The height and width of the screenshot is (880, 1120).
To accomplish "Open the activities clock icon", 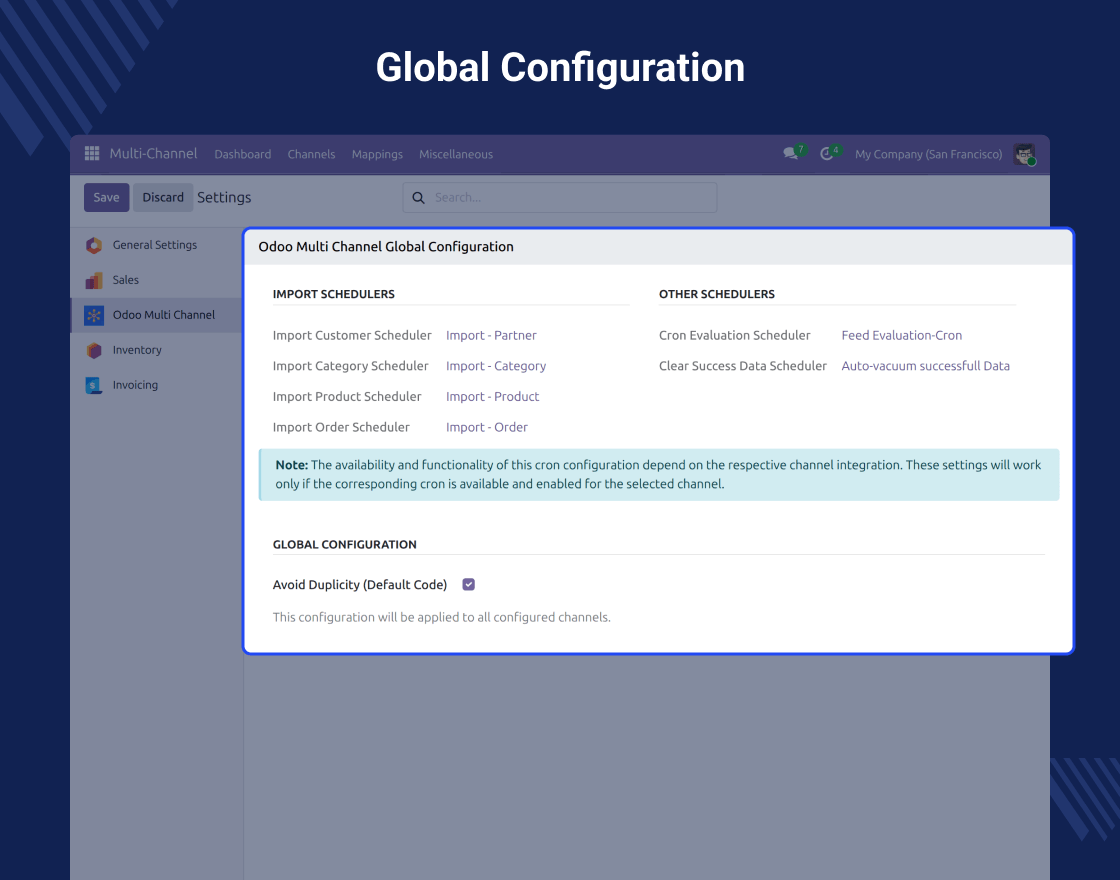I will (x=826, y=154).
